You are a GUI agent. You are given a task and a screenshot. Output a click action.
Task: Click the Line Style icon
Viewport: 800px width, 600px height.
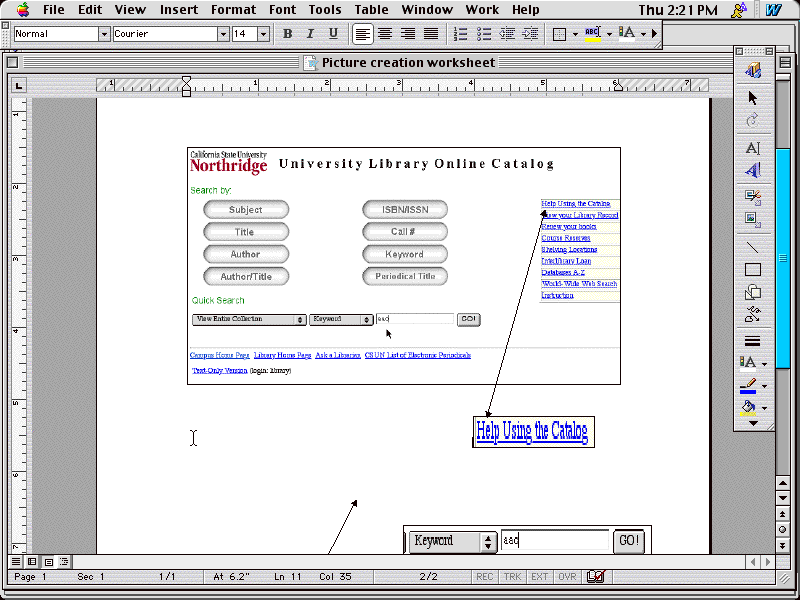pos(753,341)
